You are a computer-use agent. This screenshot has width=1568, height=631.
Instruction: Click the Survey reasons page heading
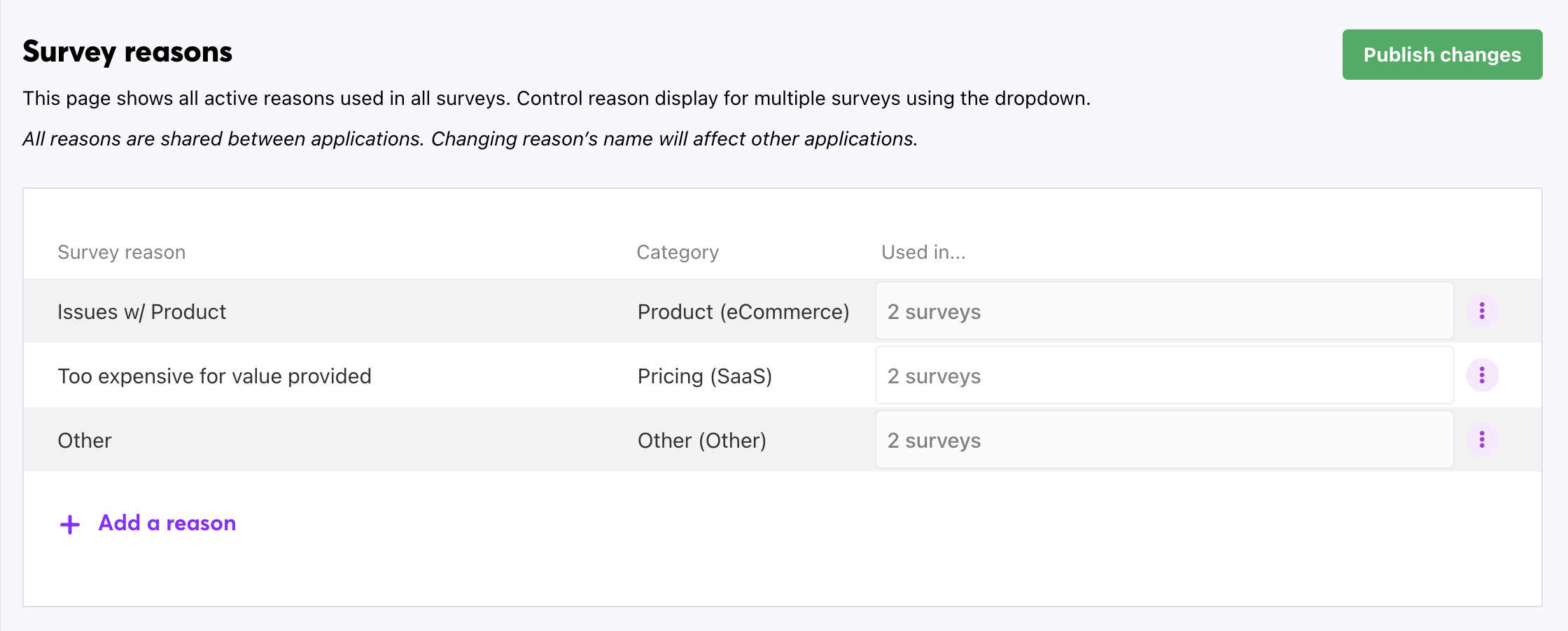click(x=127, y=52)
